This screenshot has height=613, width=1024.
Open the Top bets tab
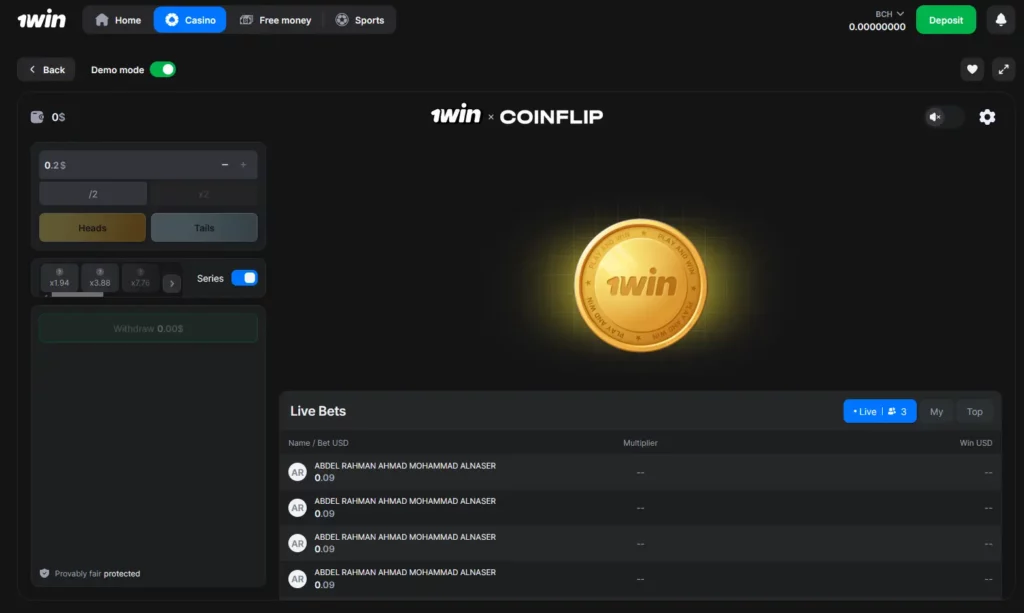click(975, 411)
